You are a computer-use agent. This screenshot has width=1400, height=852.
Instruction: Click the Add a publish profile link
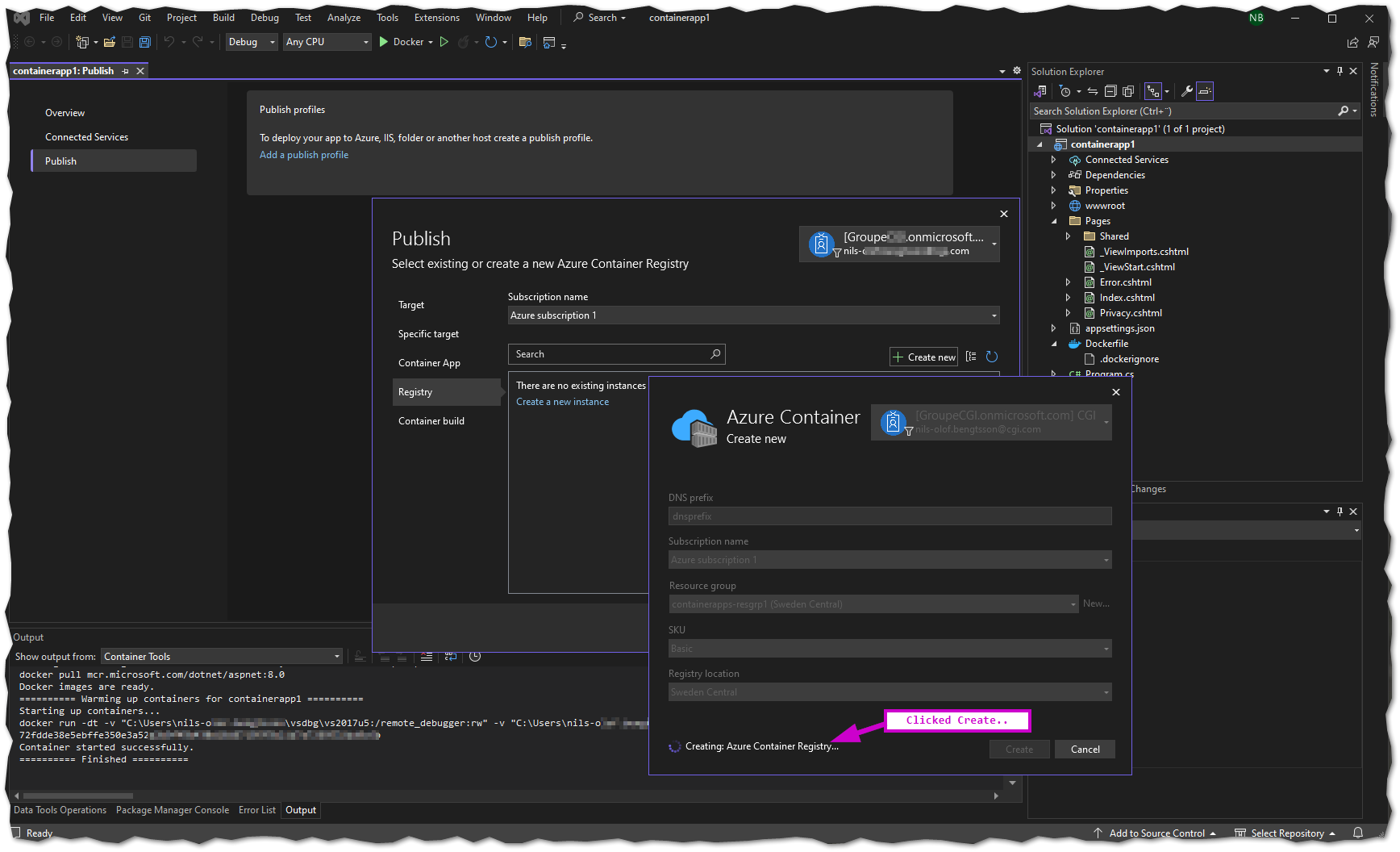tap(304, 155)
